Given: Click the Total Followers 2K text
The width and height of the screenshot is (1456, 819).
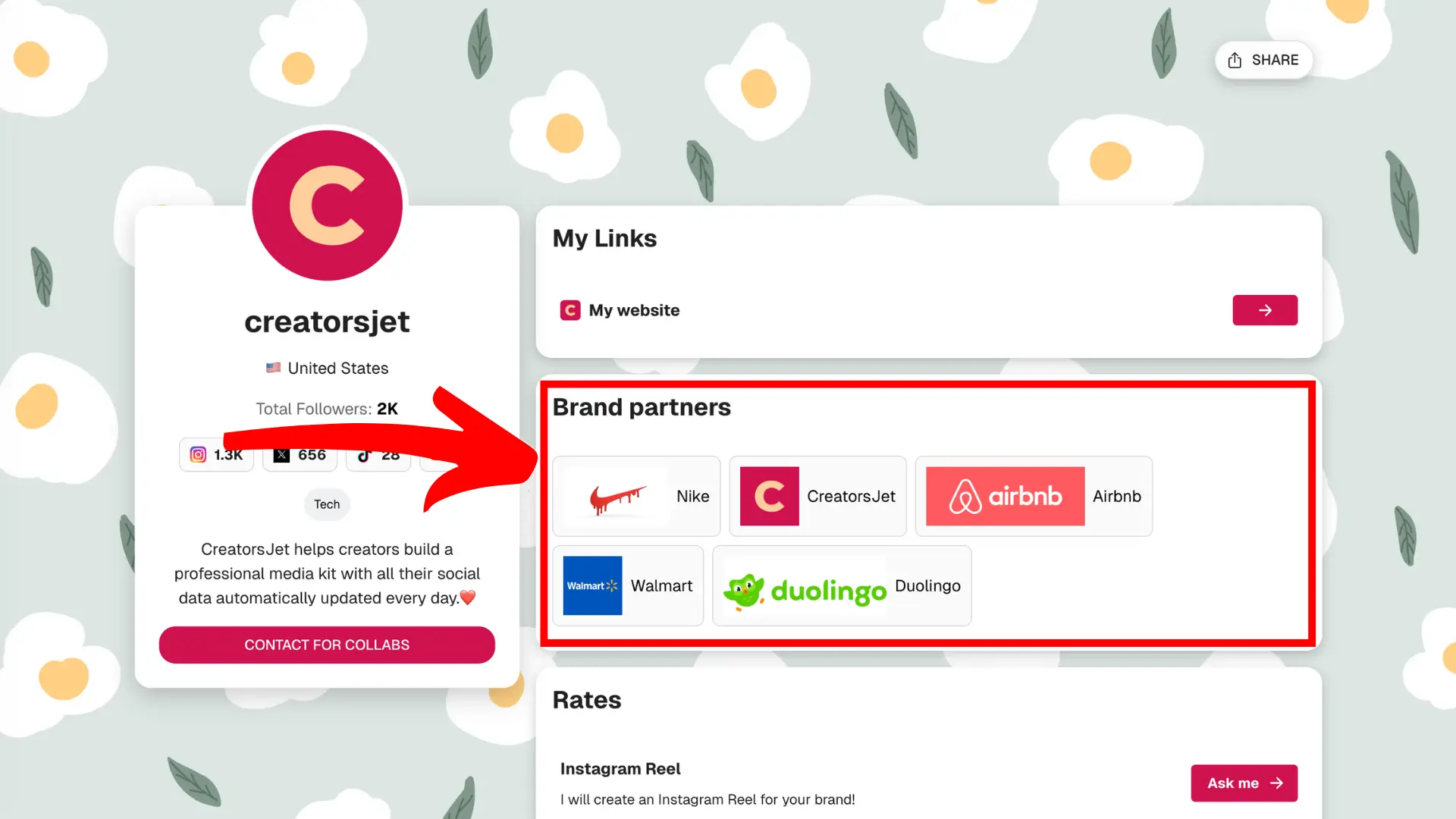Looking at the screenshot, I should tap(327, 409).
